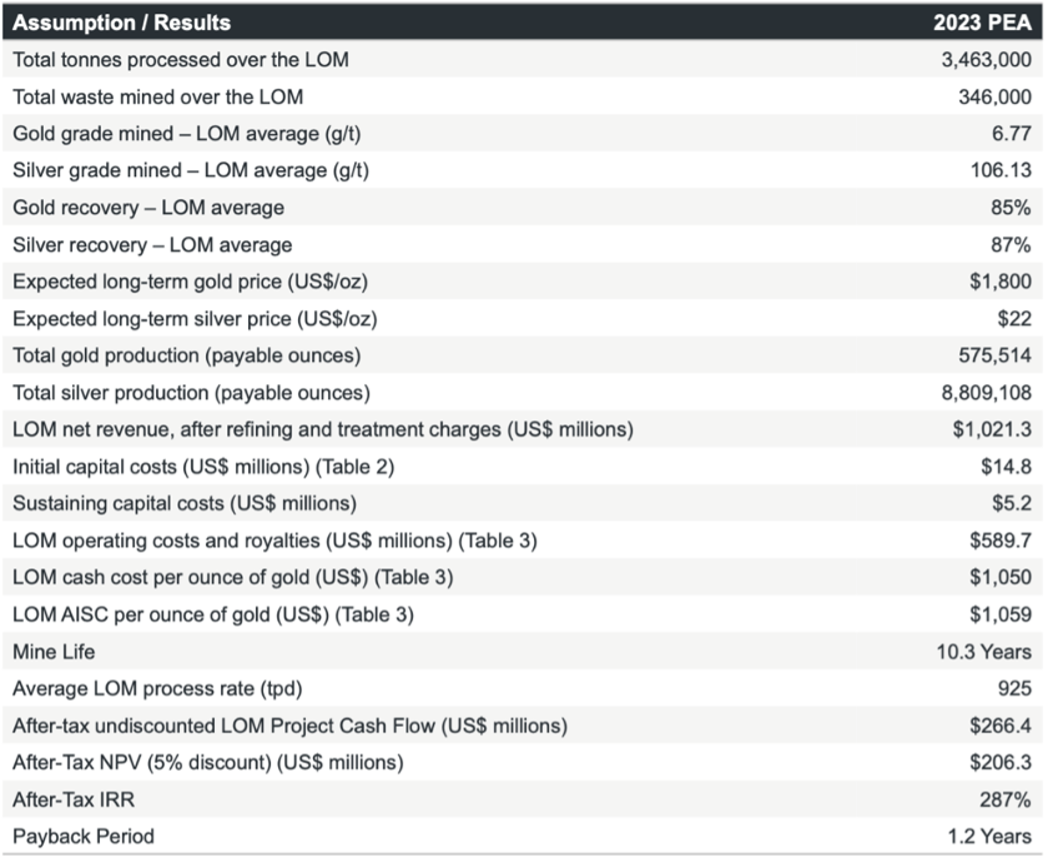Click the 3,463,000 tonnes value
The height and width of the screenshot is (864, 1057).
pyautogui.click(x=985, y=59)
